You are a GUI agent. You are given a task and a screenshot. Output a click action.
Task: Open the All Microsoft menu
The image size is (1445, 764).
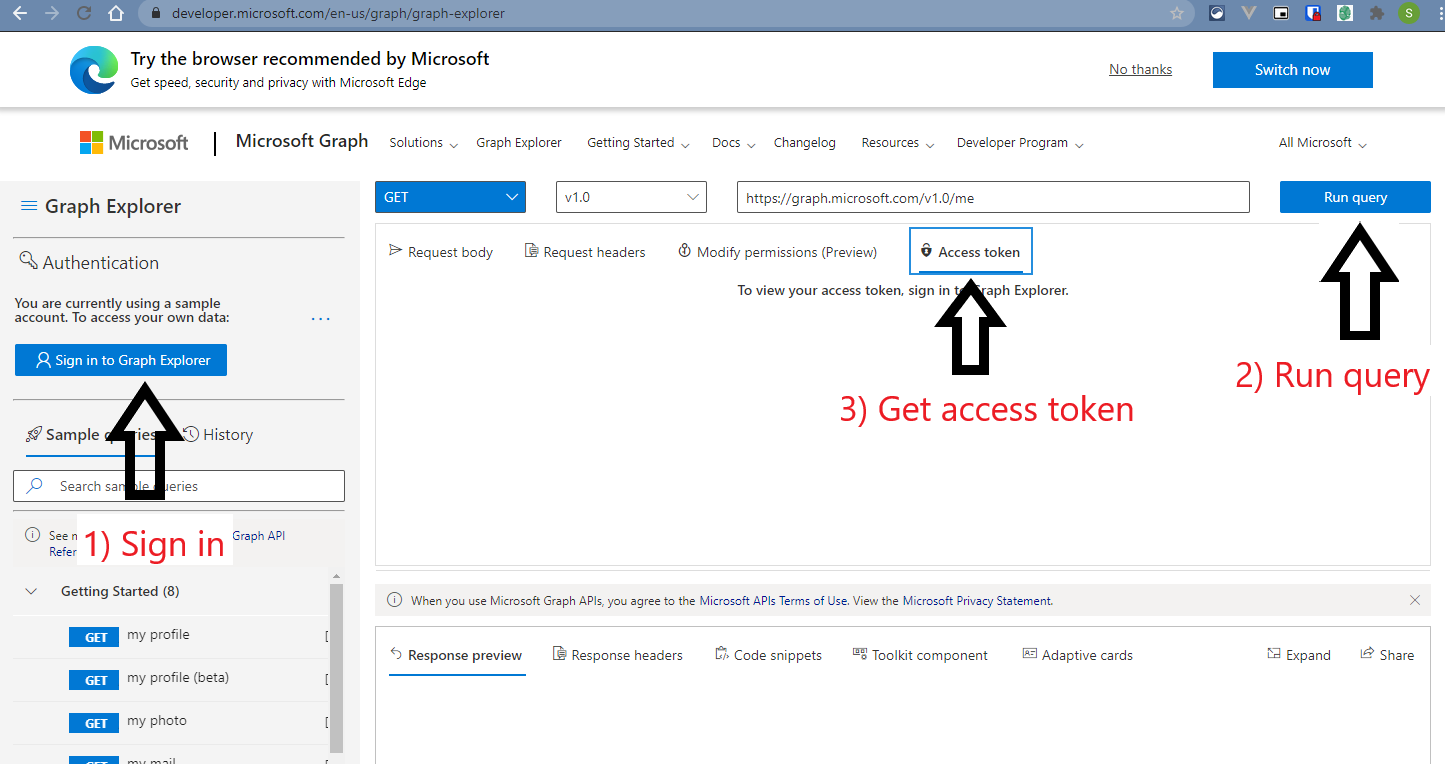[1323, 143]
